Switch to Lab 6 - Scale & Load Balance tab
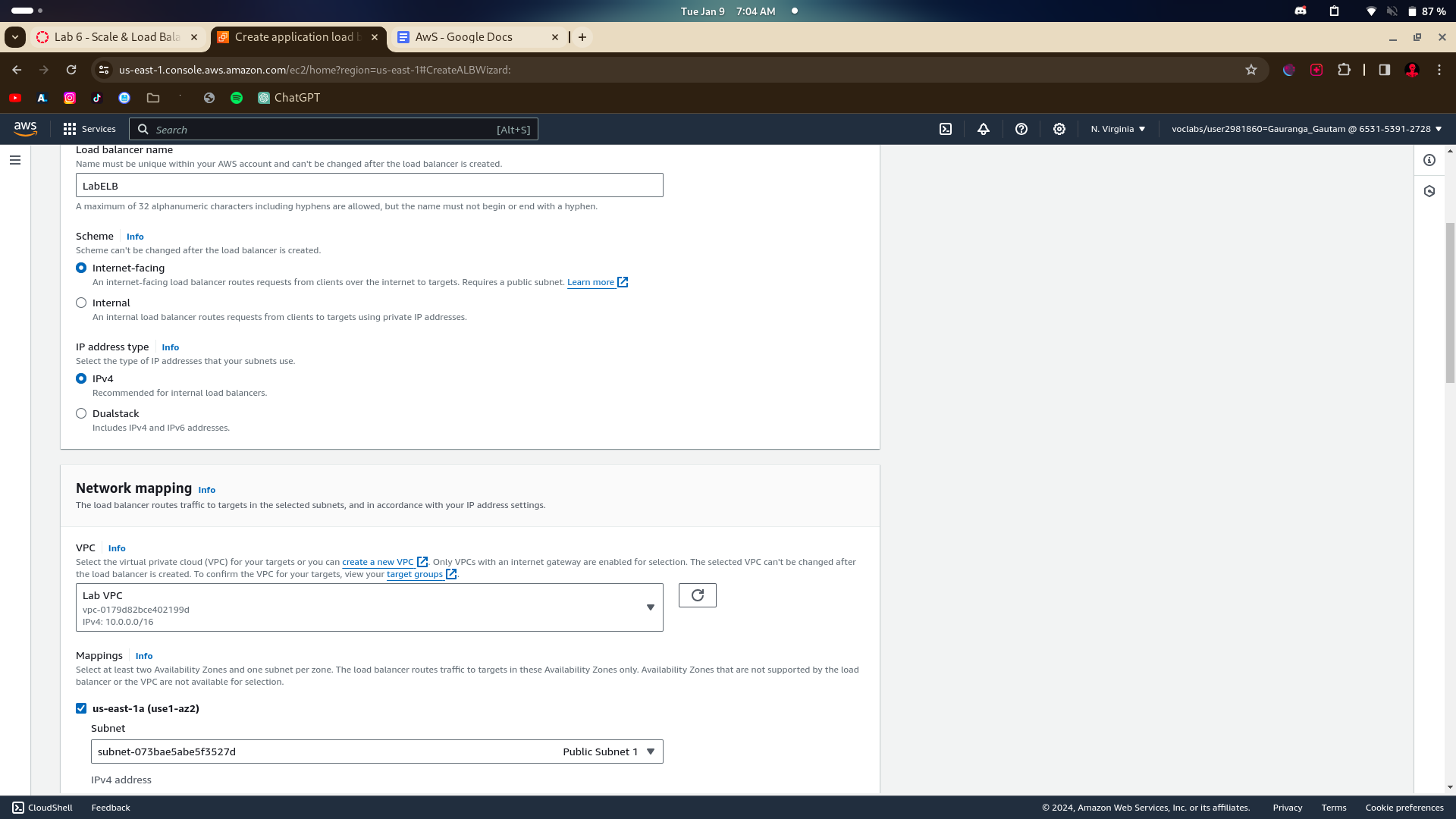Image resolution: width=1456 pixels, height=819 pixels. tap(117, 37)
